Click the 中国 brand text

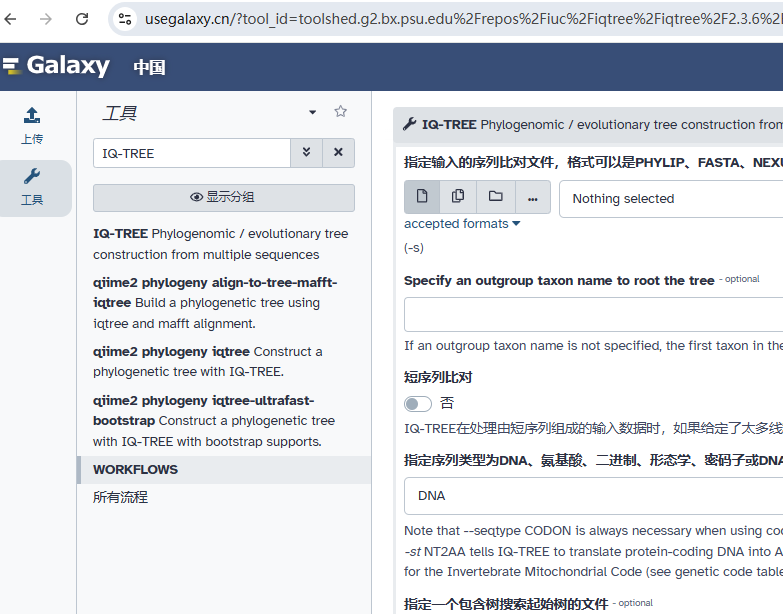pos(149,67)
